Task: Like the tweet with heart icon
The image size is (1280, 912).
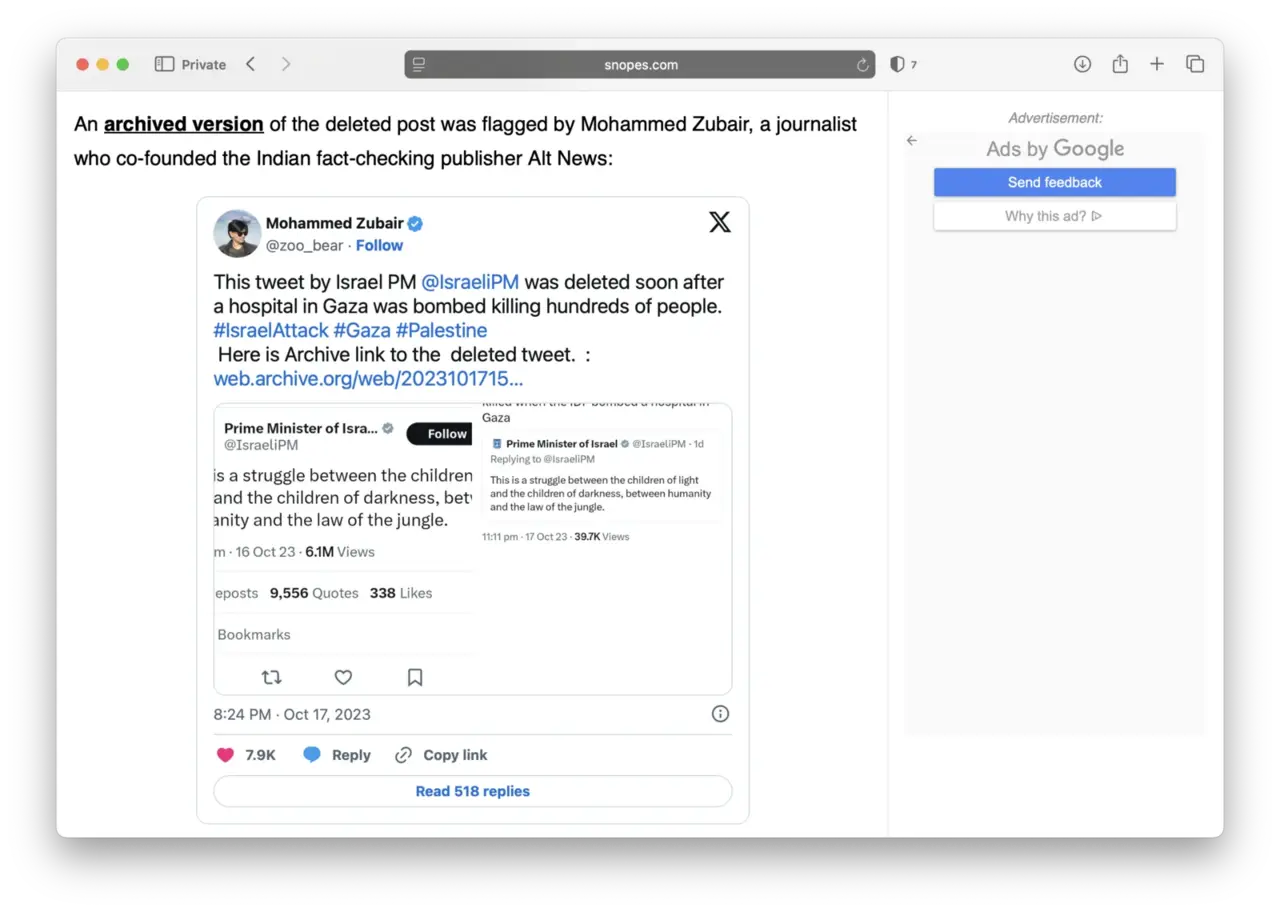Action: coord(226,755)
